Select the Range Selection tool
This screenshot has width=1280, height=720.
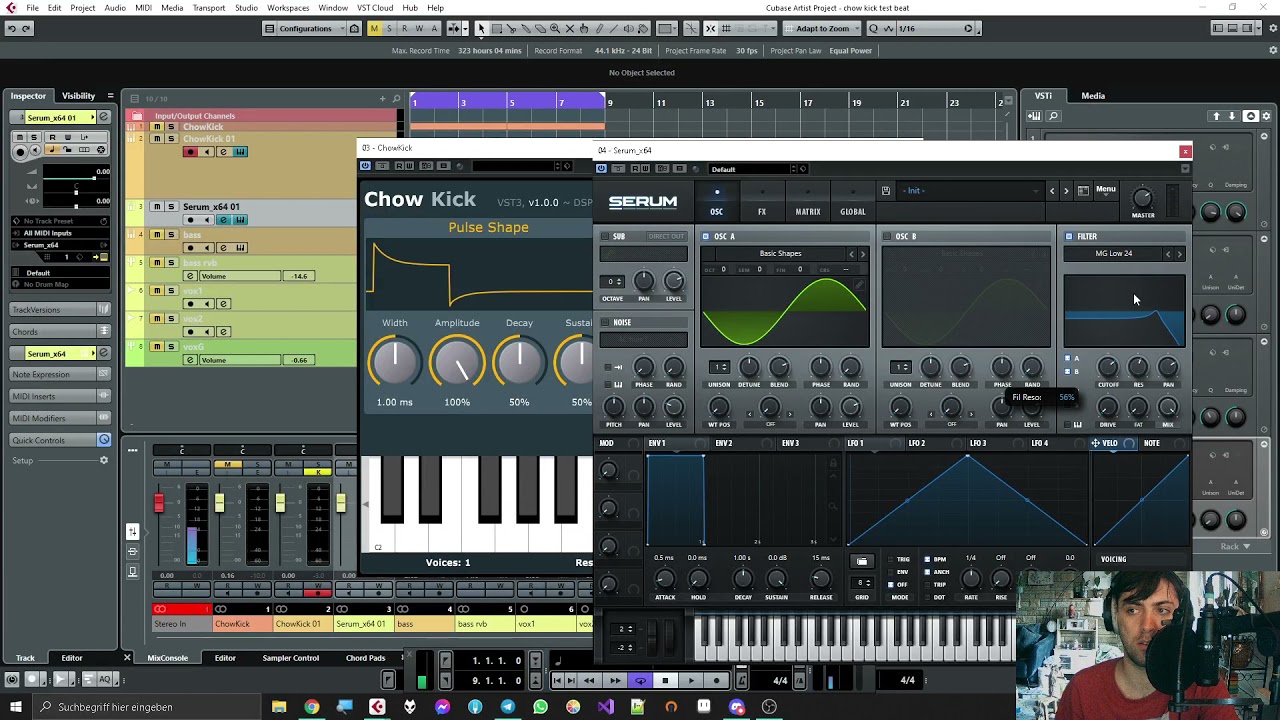pos(496,28)
